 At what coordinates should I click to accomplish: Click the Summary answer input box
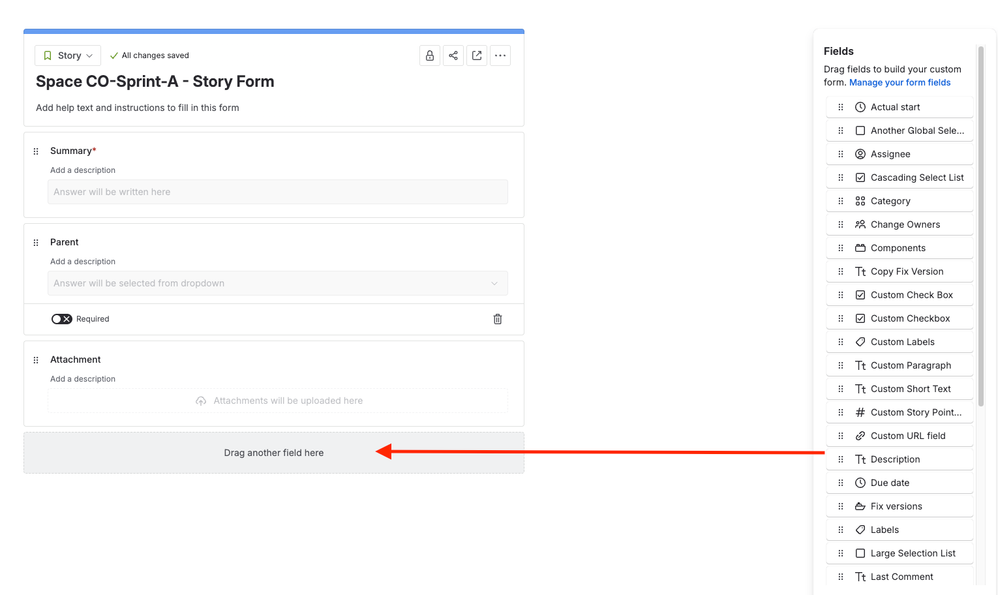pos(278,192)
